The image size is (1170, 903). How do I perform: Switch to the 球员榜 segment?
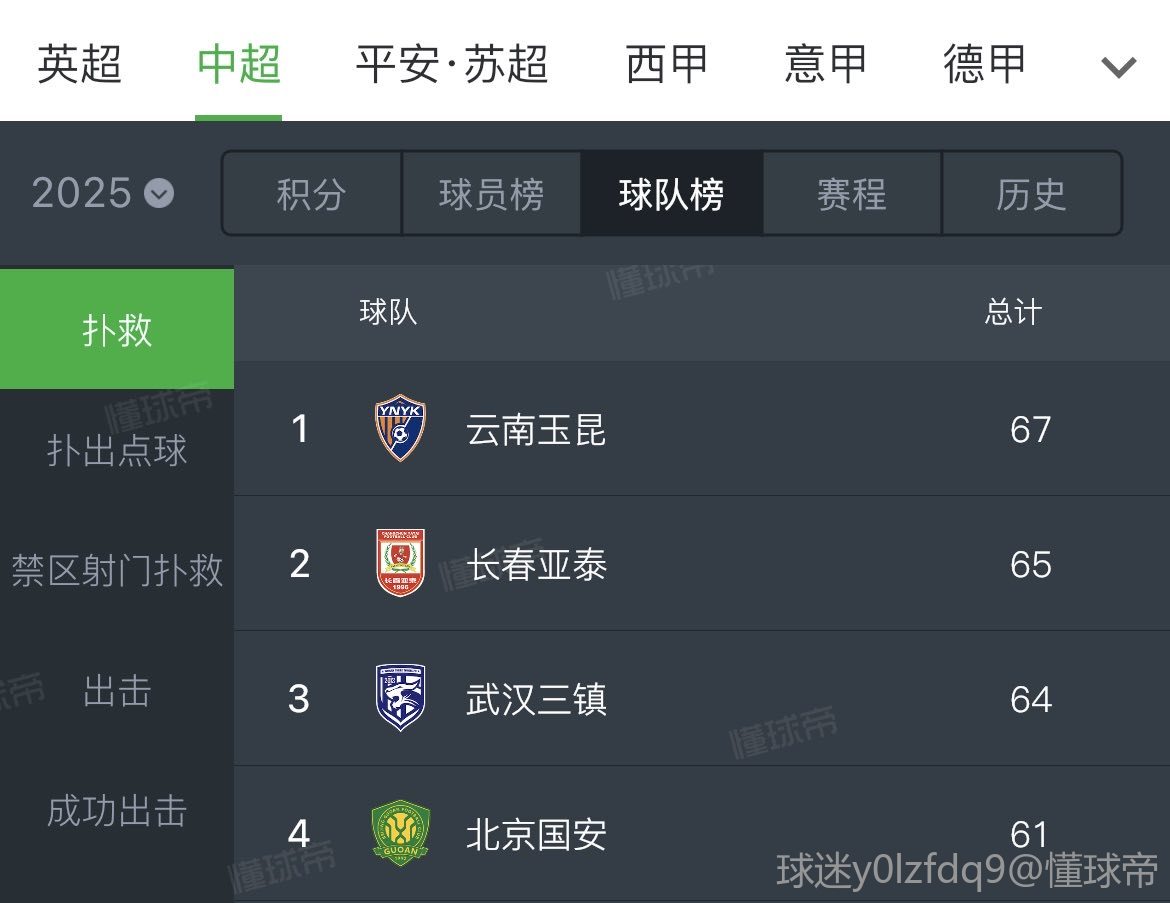tap(492, 193)
